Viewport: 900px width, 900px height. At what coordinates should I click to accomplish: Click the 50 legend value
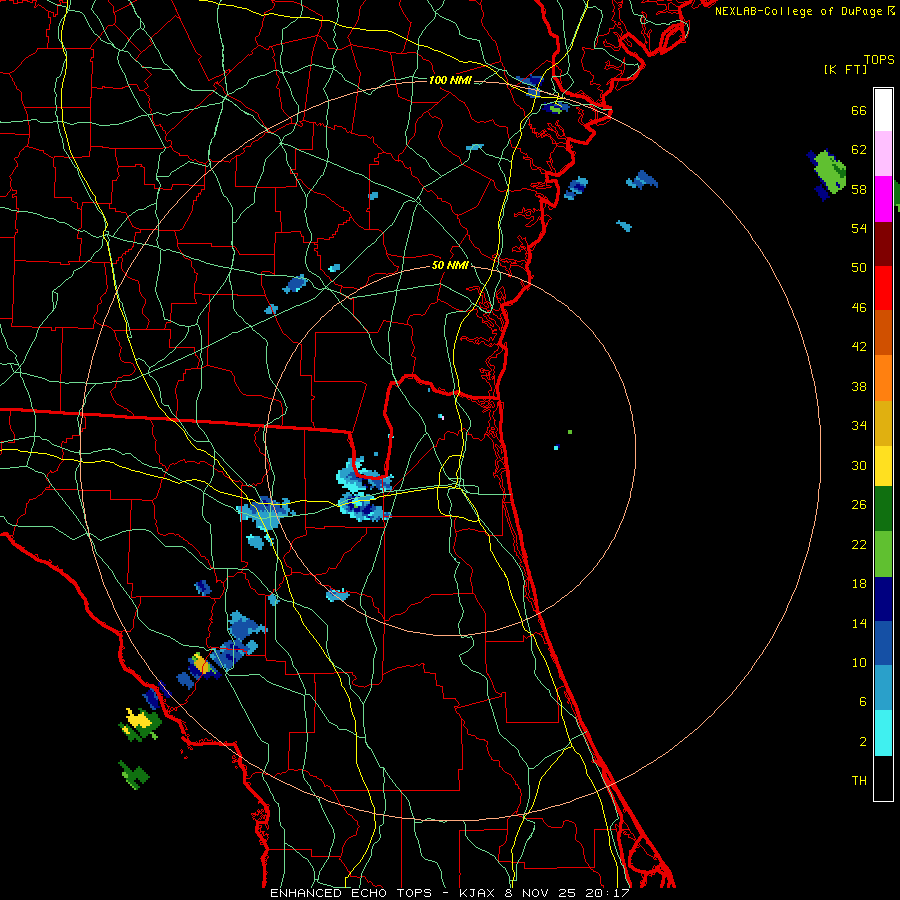[x=859, y=267]
